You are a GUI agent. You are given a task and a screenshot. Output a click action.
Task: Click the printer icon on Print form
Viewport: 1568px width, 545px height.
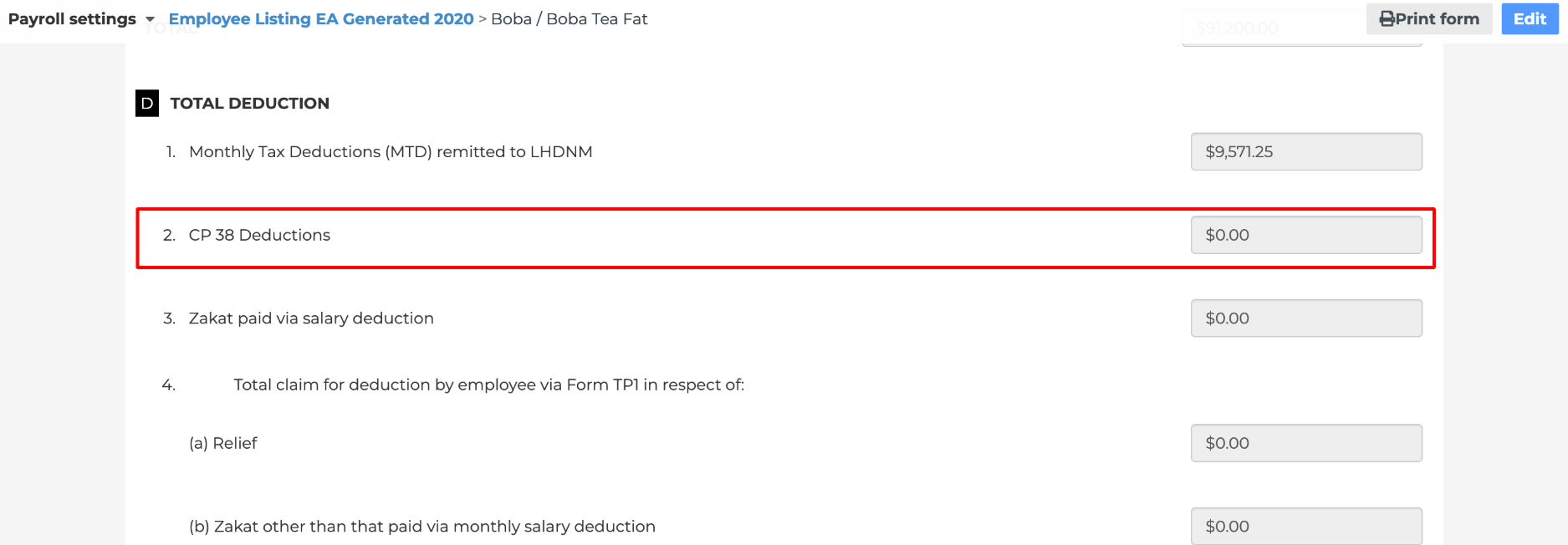coord(1387,18)
